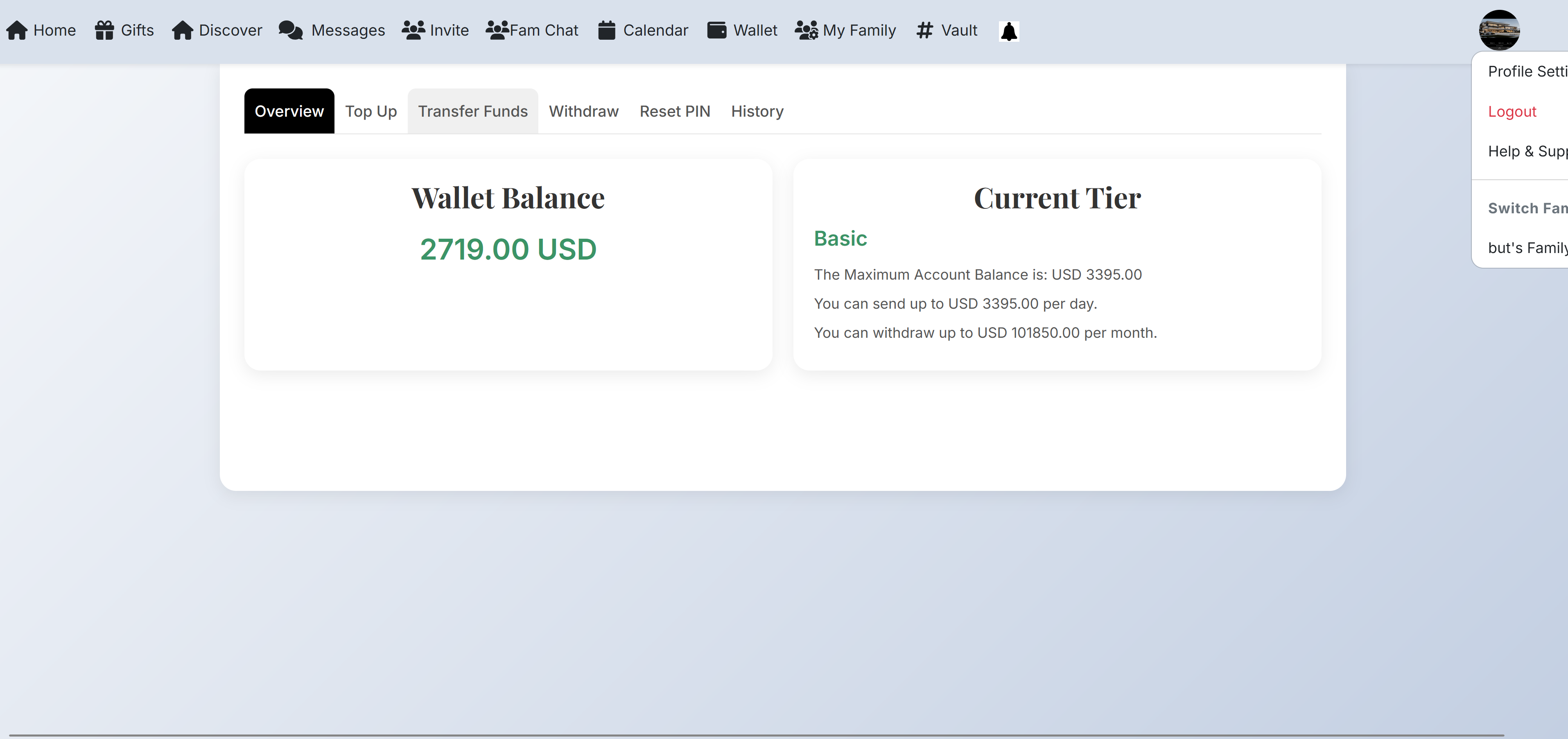Open the Transfer Funds tab
This screenshot has width=1568, height=739.
point(472,111)
